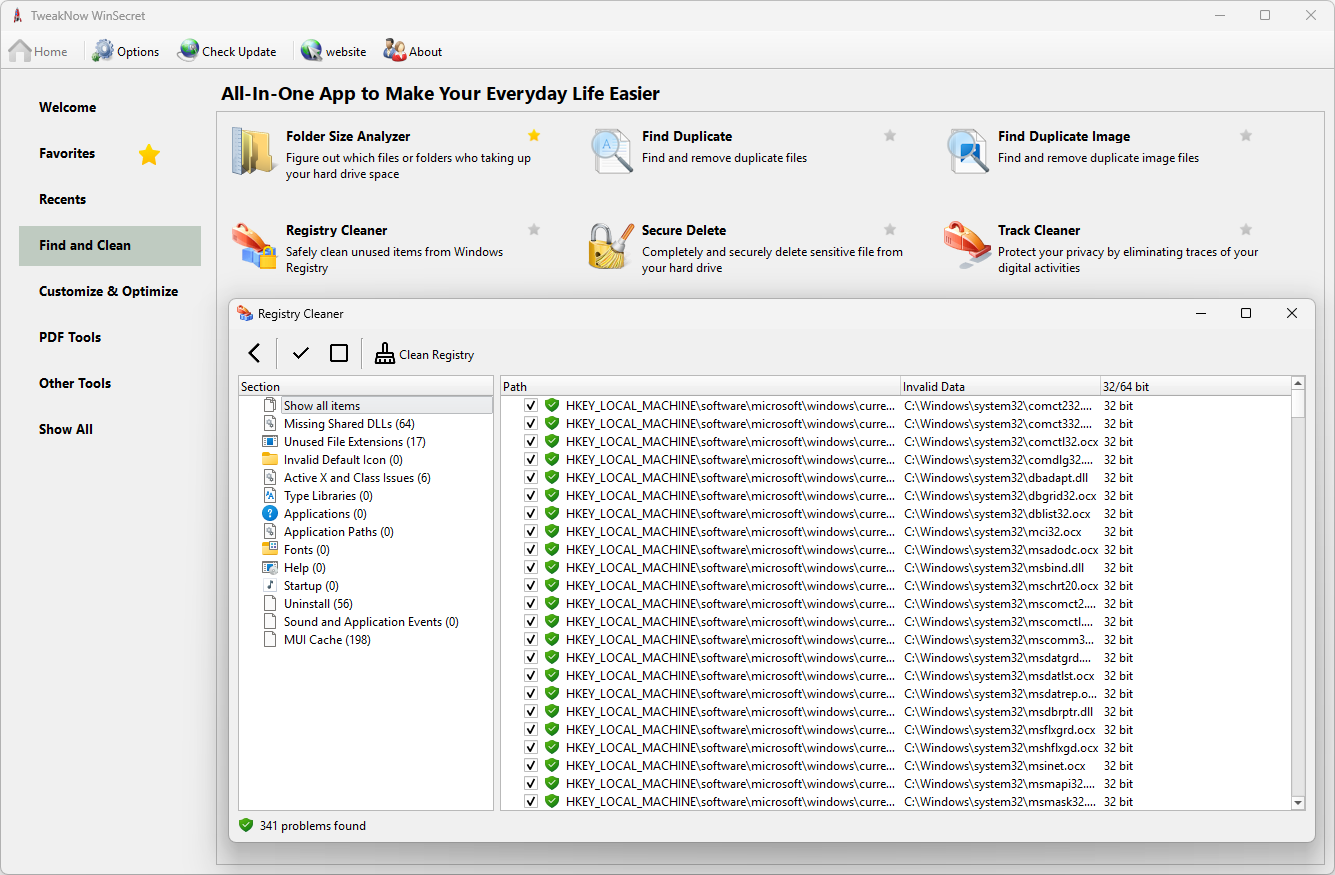Go back with the Registry Cleaner arrow
Screen dimensions: 1335x875
pyautogui.click(x=254, y=353)
